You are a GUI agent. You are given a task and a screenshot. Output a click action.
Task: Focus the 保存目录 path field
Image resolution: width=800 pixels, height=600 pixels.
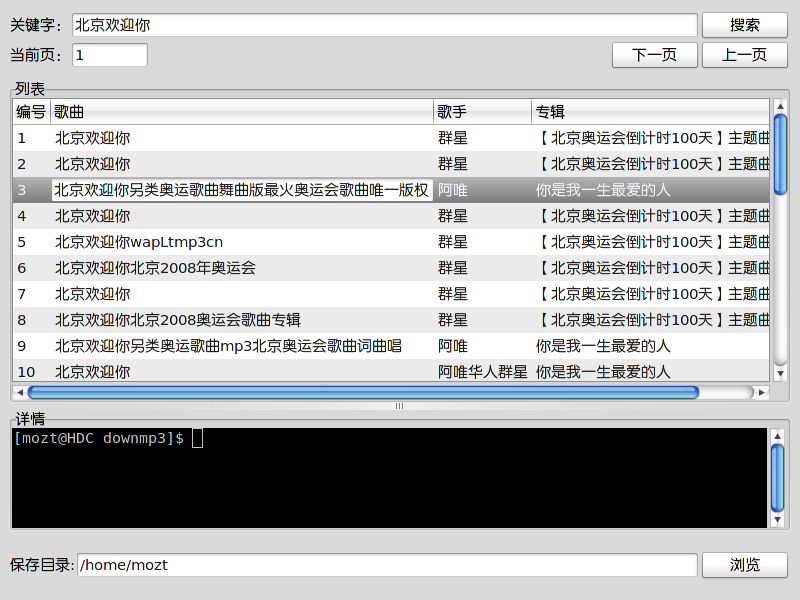point(387,565)
